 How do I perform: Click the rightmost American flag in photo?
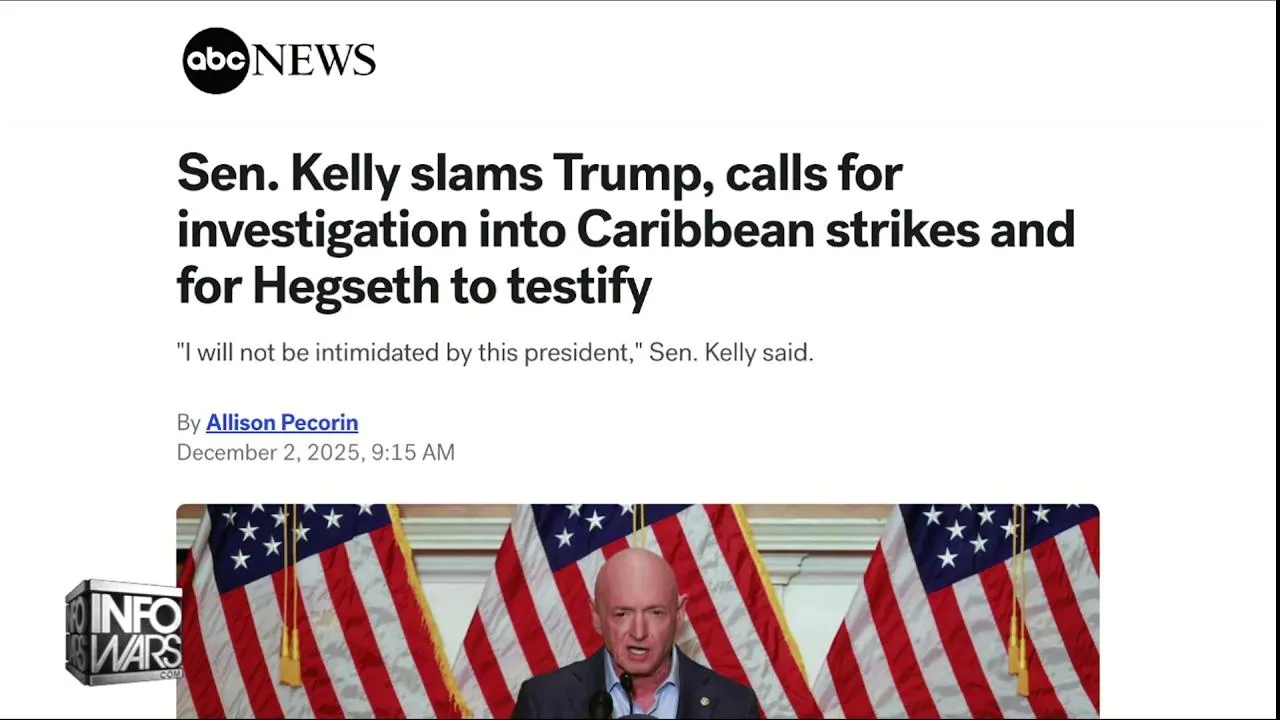click(x=990, y=600)
